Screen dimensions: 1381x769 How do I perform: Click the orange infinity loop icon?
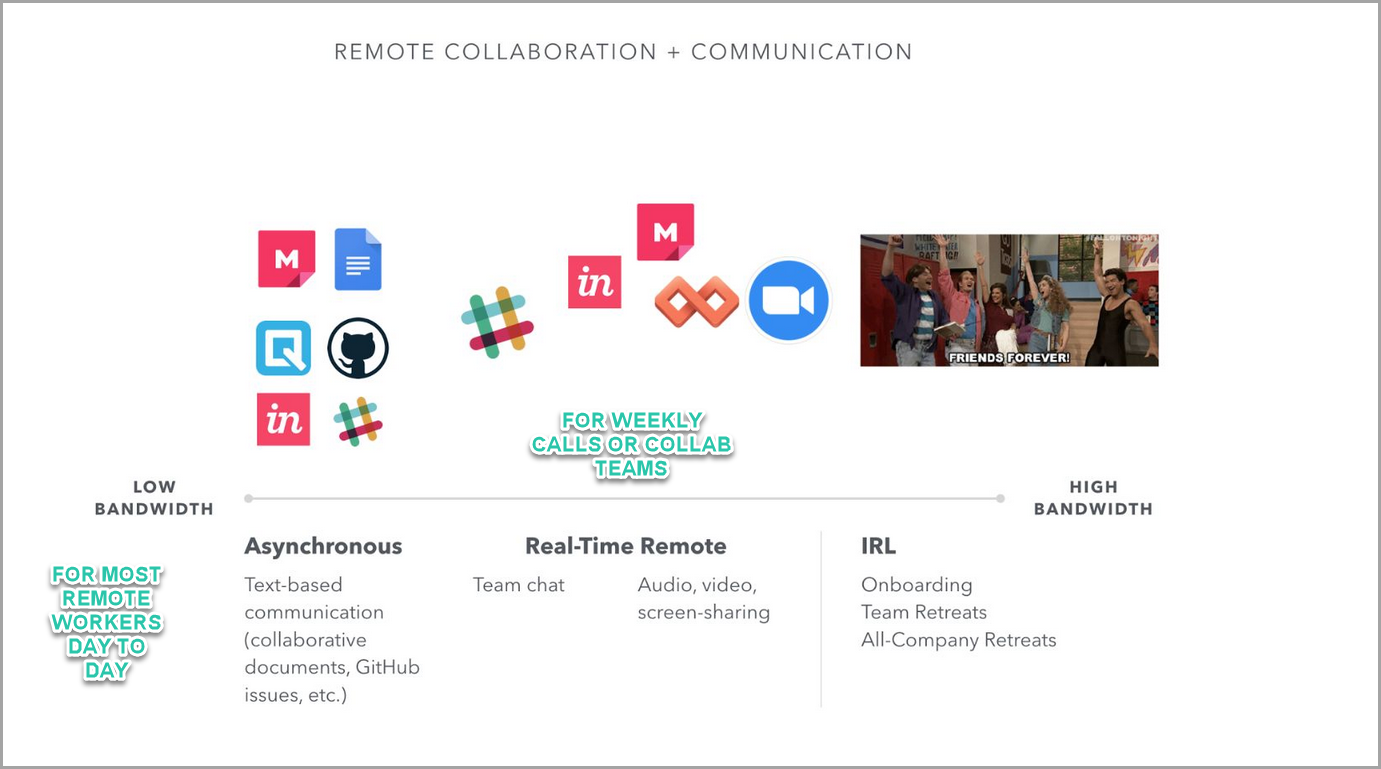coord(697,301)
